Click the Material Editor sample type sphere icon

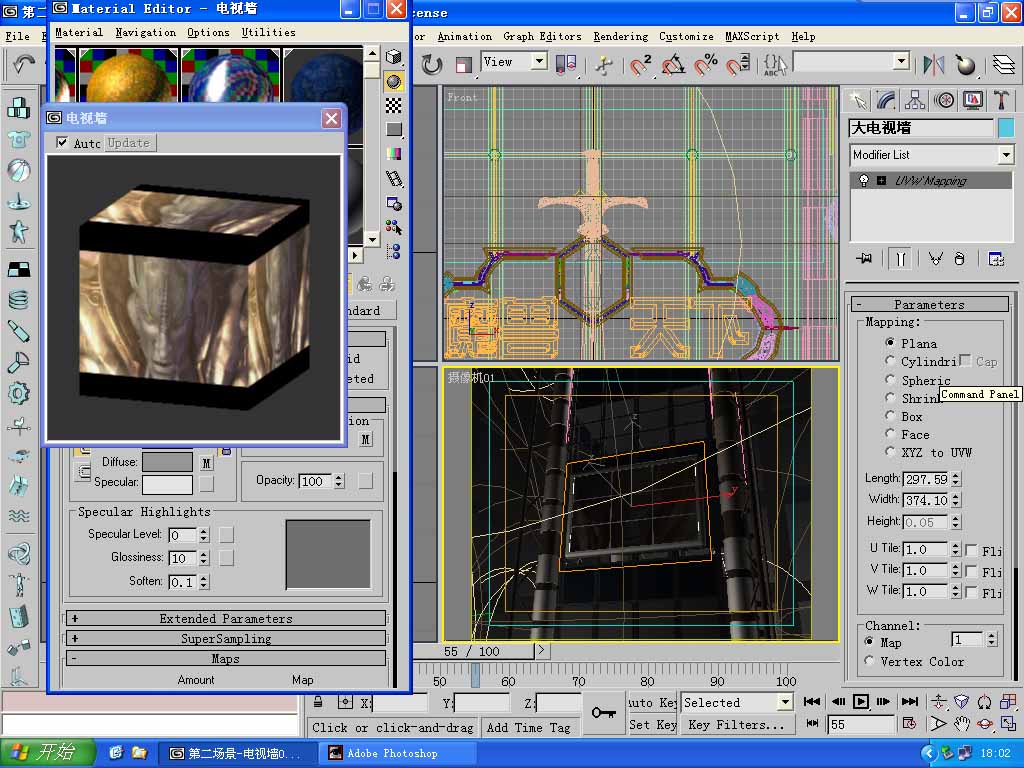pyautogui.click(x=393, y=81)
